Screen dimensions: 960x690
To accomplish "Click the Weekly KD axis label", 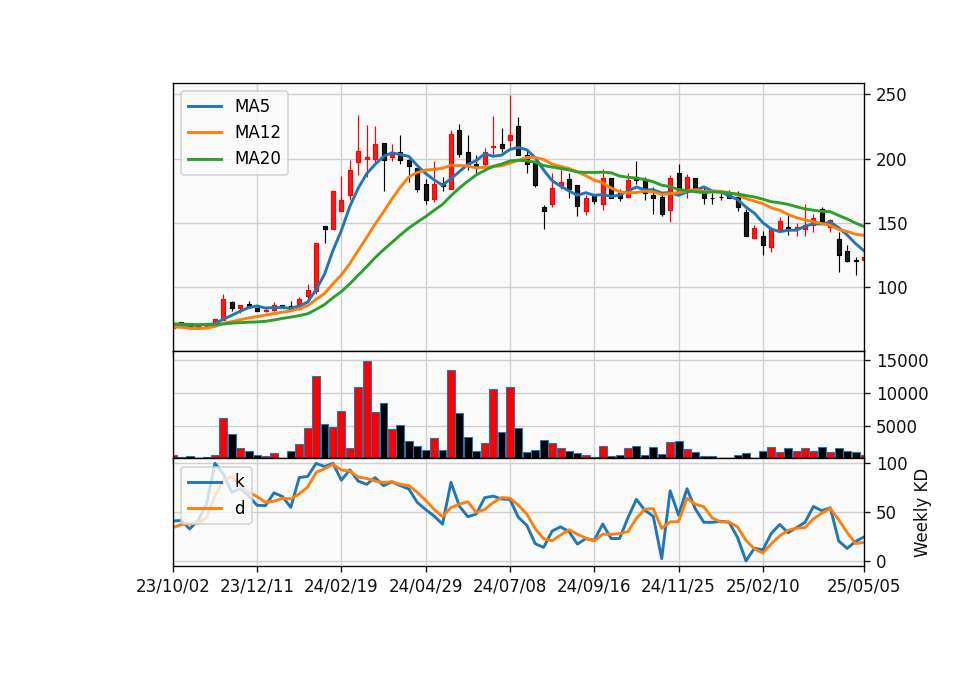I will click(920, 513).
